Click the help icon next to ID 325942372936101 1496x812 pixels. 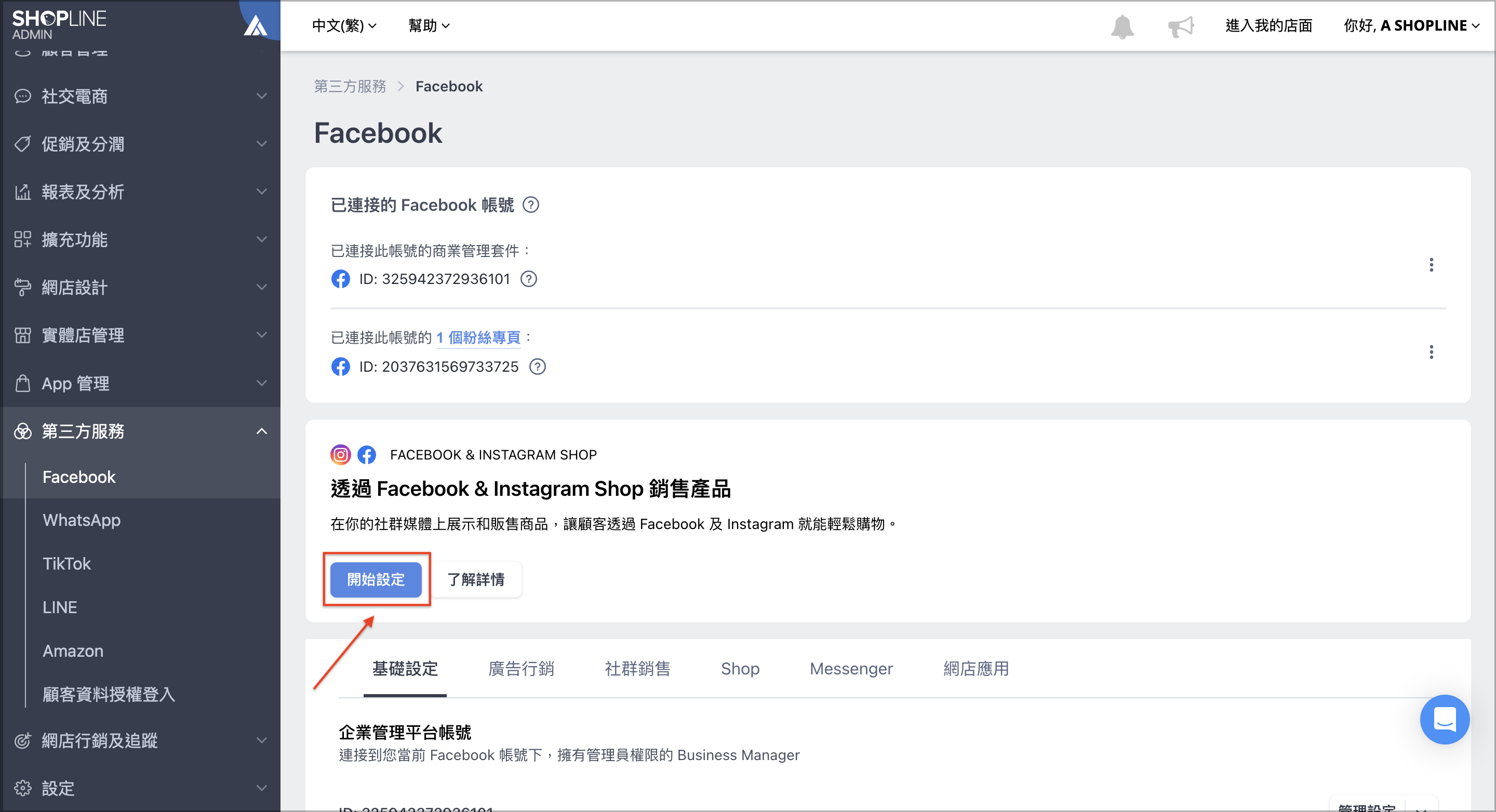(x=528, y=279)
